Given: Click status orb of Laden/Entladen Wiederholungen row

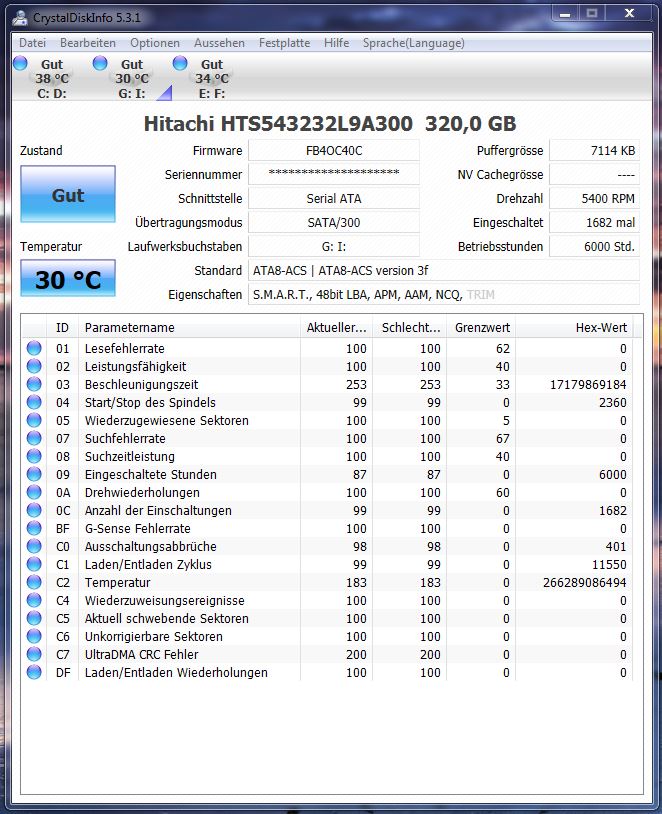Looking at the screenshot, I should 34,672.
